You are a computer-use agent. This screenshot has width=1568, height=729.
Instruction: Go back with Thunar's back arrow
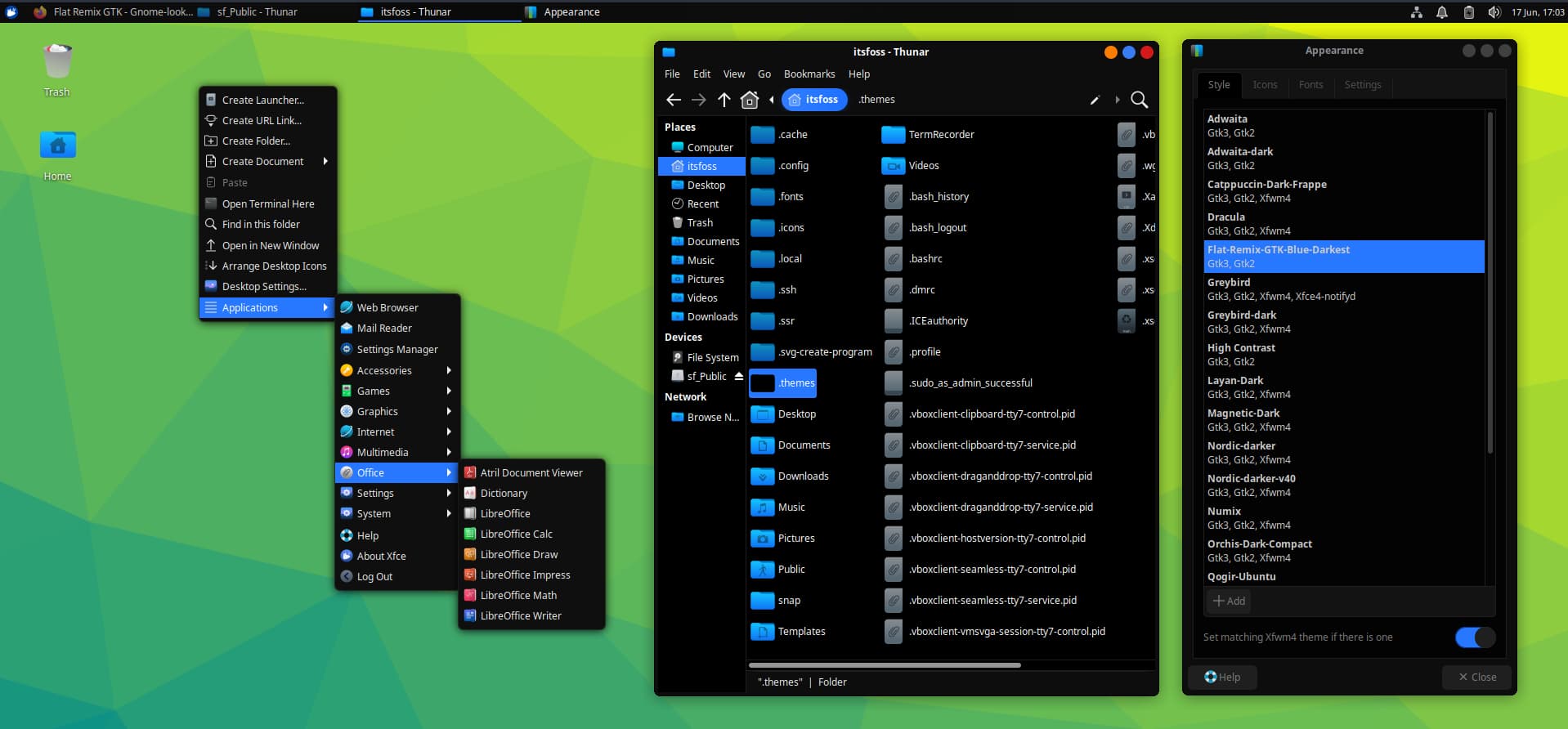pyautogui.click(x=674, y=100)
